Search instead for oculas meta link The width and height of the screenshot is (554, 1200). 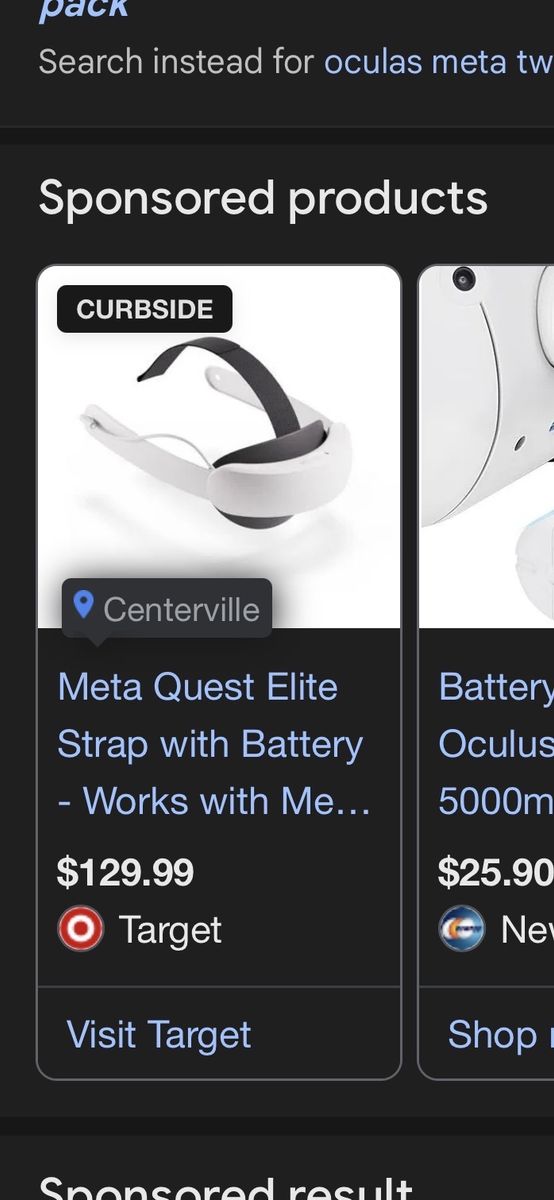pos(438,62)
